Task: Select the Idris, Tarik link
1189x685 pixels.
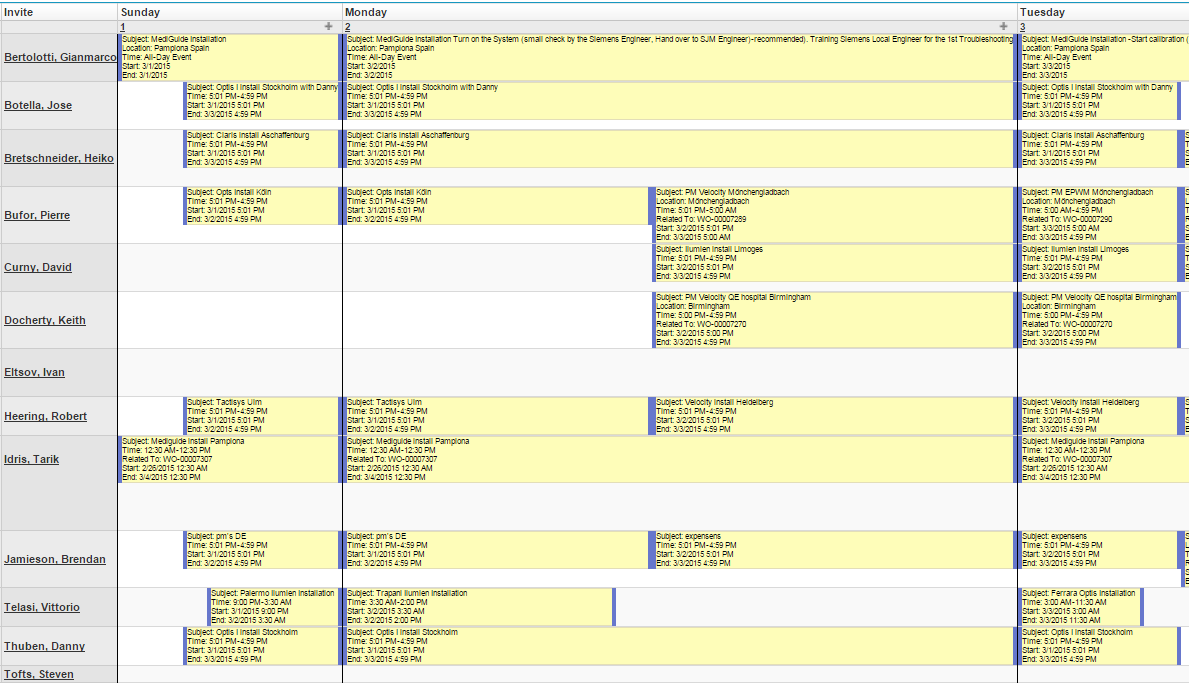Action: click(x=31, y=459)
